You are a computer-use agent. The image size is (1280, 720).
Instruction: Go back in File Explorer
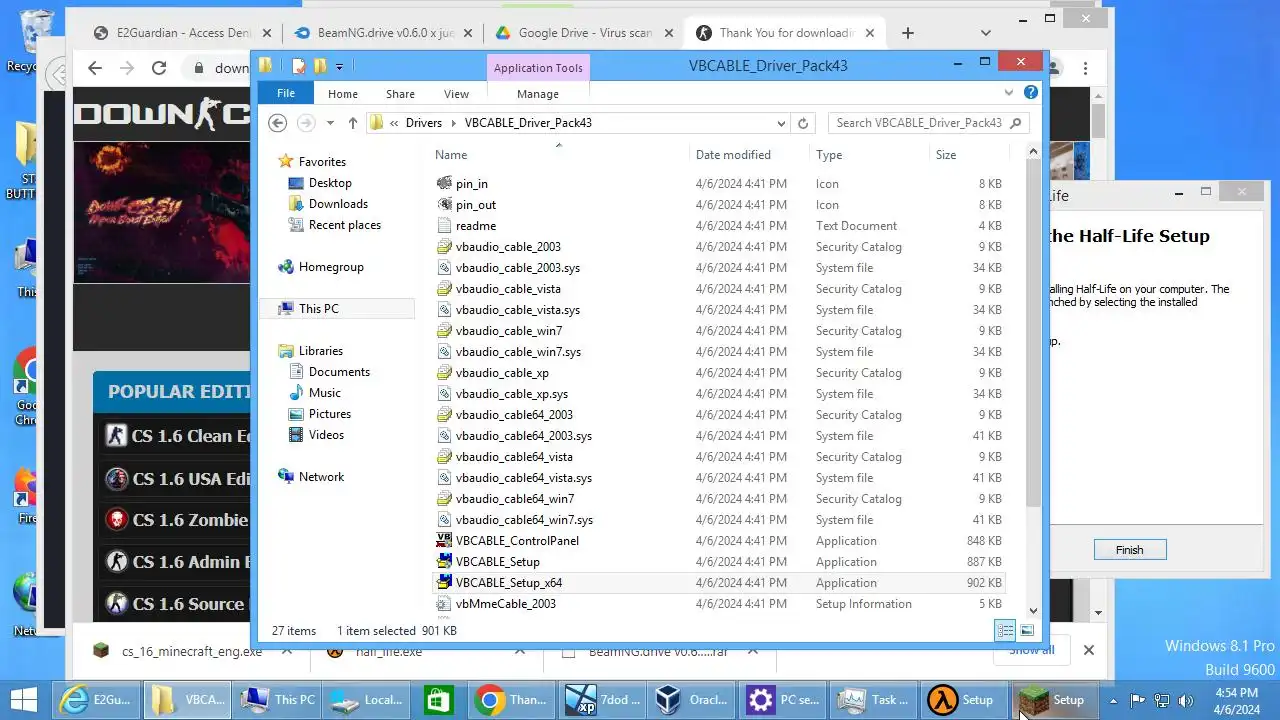(x=278, y=123)
